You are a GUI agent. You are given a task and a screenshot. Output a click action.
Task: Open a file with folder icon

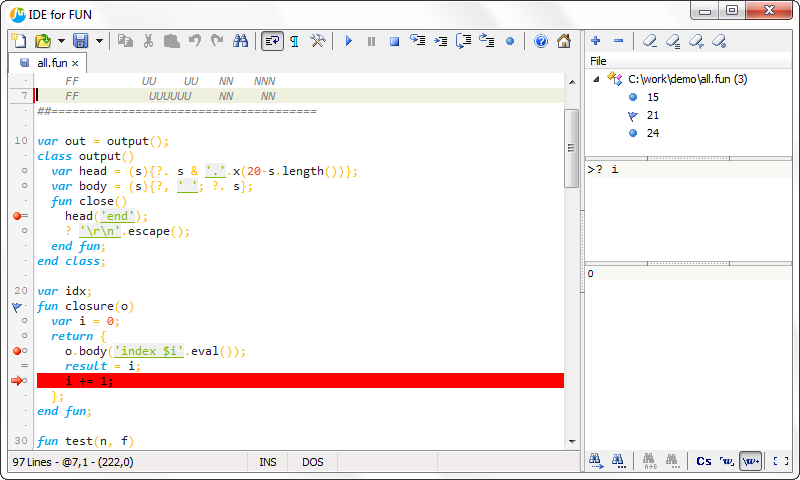click(43, 41)
